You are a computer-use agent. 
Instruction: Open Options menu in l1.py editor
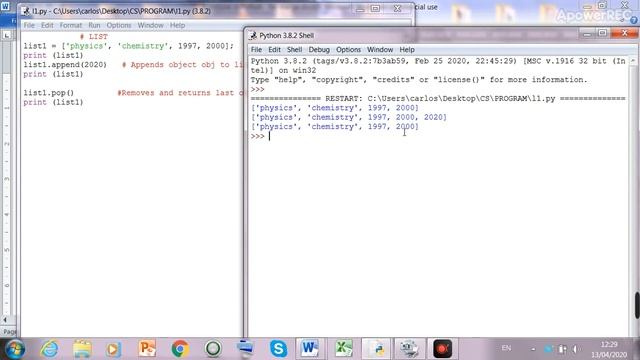[x=119, y=25]
